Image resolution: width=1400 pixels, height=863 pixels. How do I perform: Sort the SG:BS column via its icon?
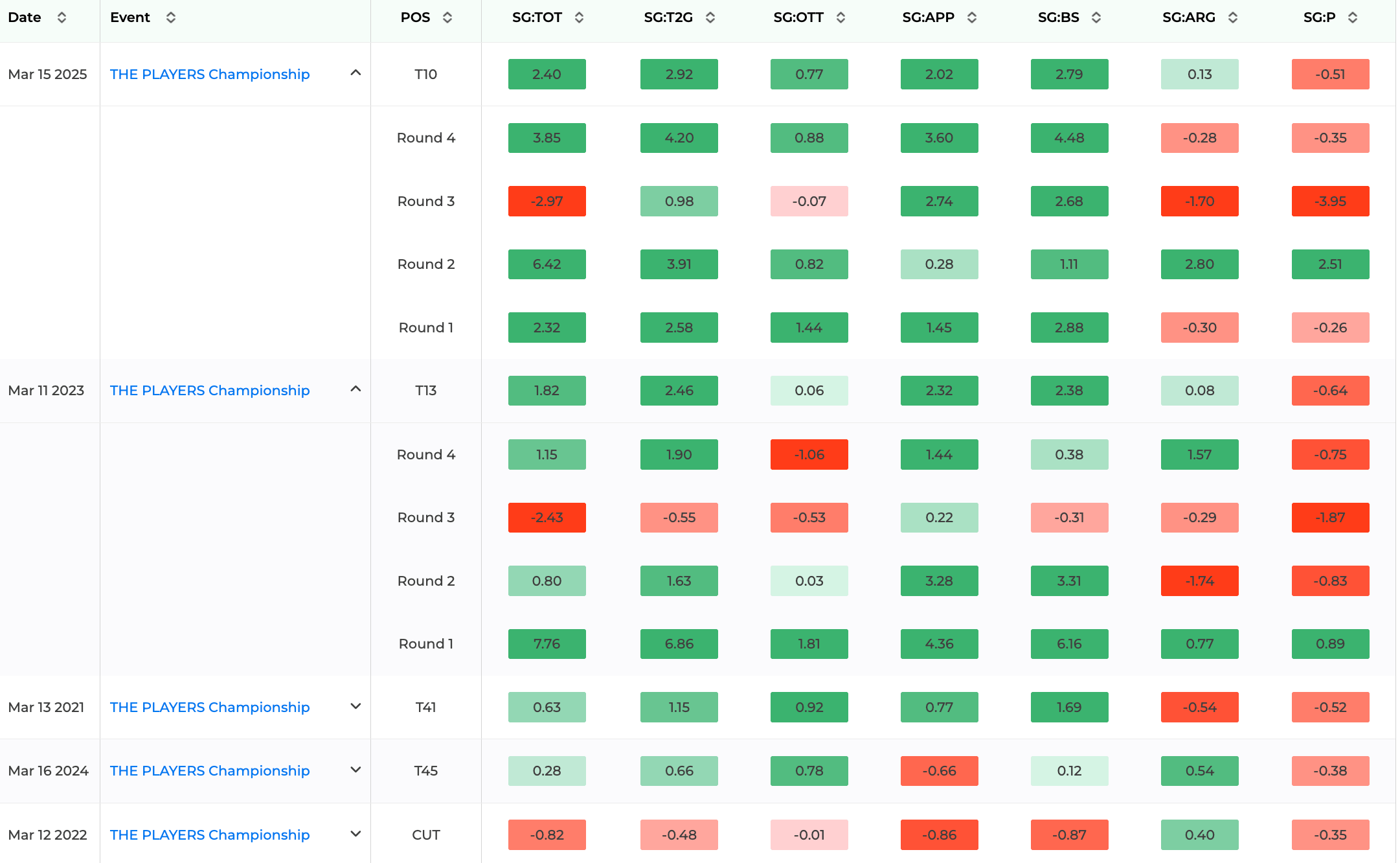(1096, 17)
